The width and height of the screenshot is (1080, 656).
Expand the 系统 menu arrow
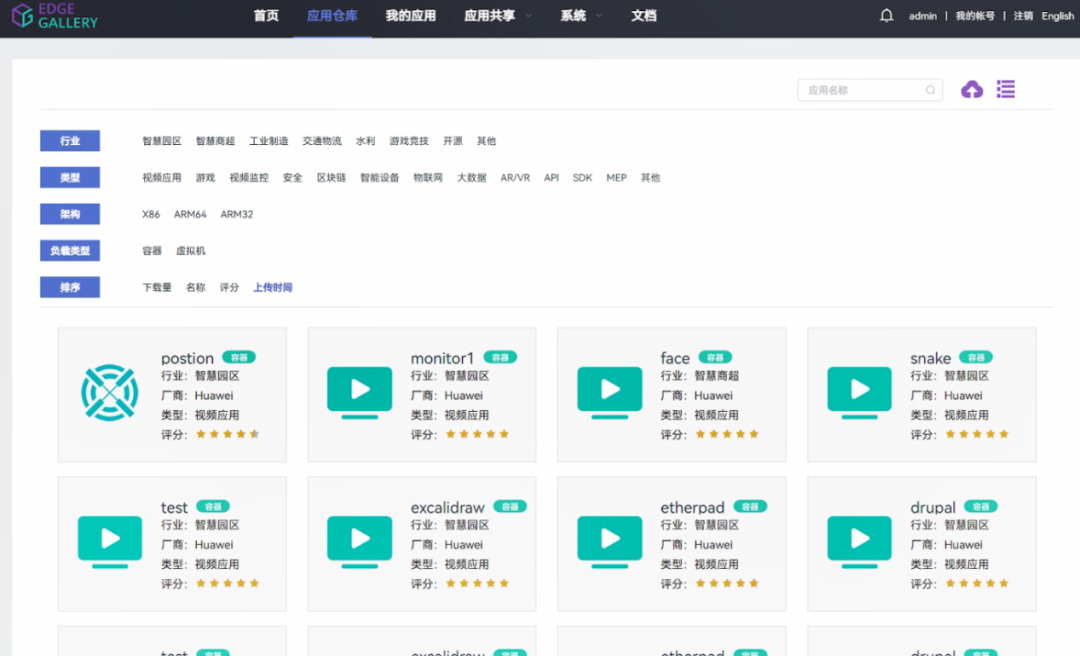(599, 15)
